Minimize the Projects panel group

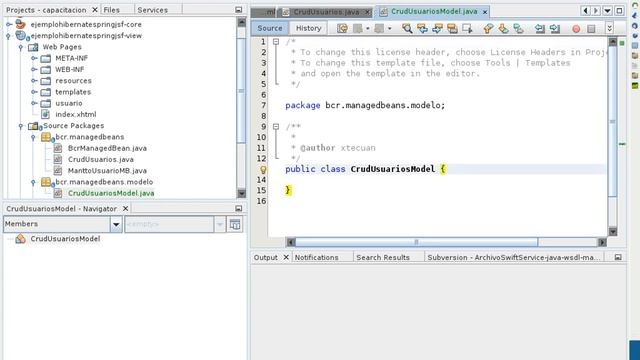(239, 10)
